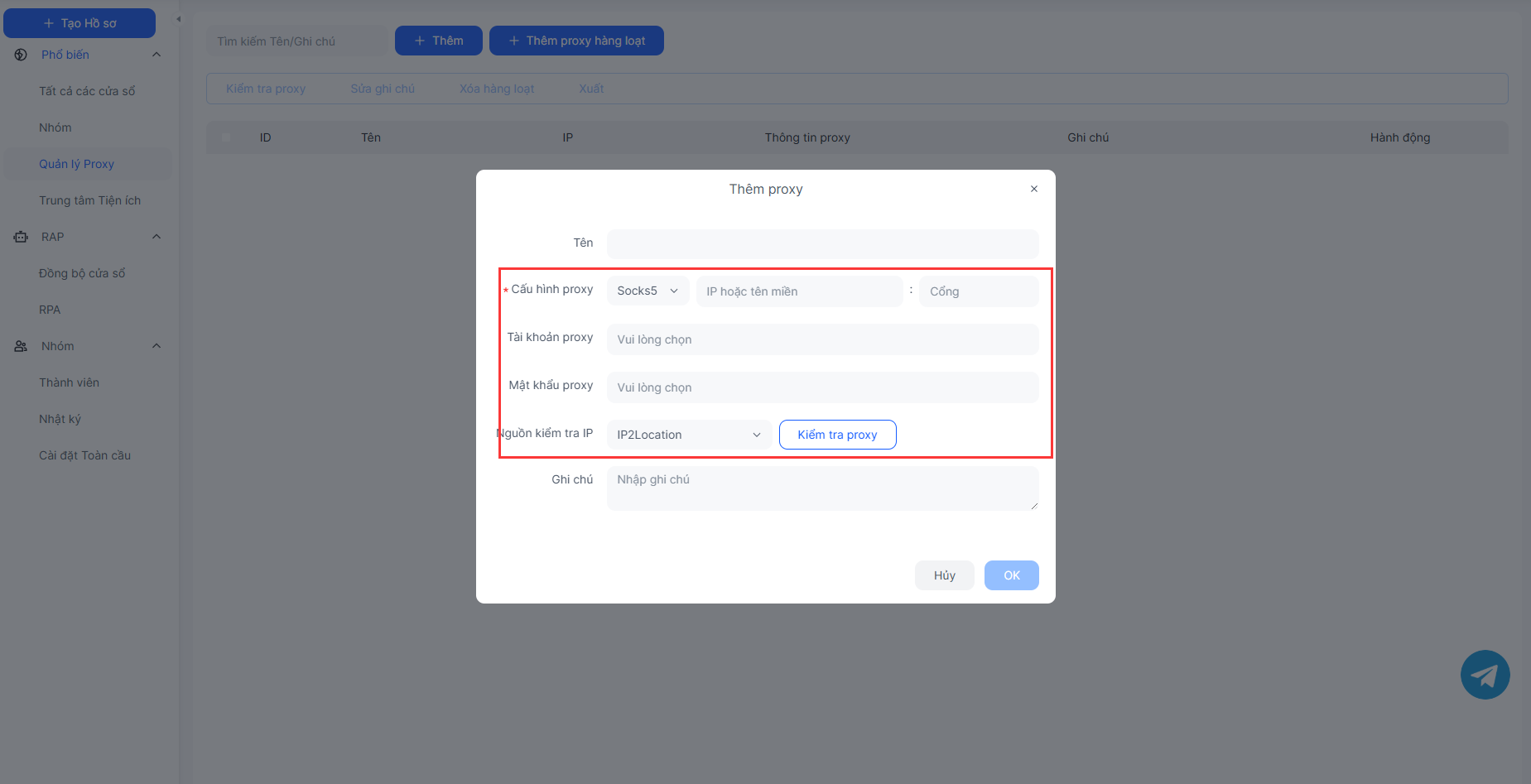Click the RAP robot icon
1531x784 pixels.
pyautogui.click(x=21, y=237)
